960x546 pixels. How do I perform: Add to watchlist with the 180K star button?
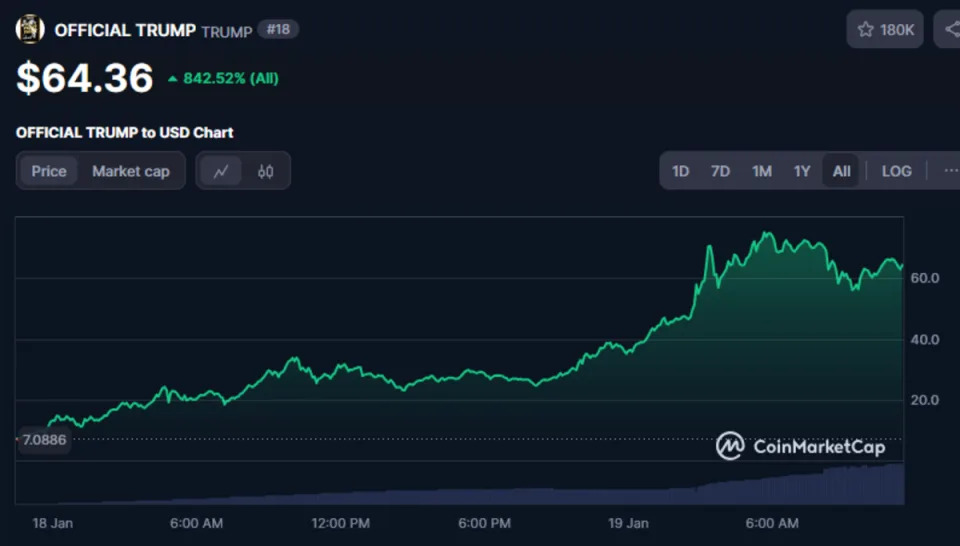pos(885,29)
